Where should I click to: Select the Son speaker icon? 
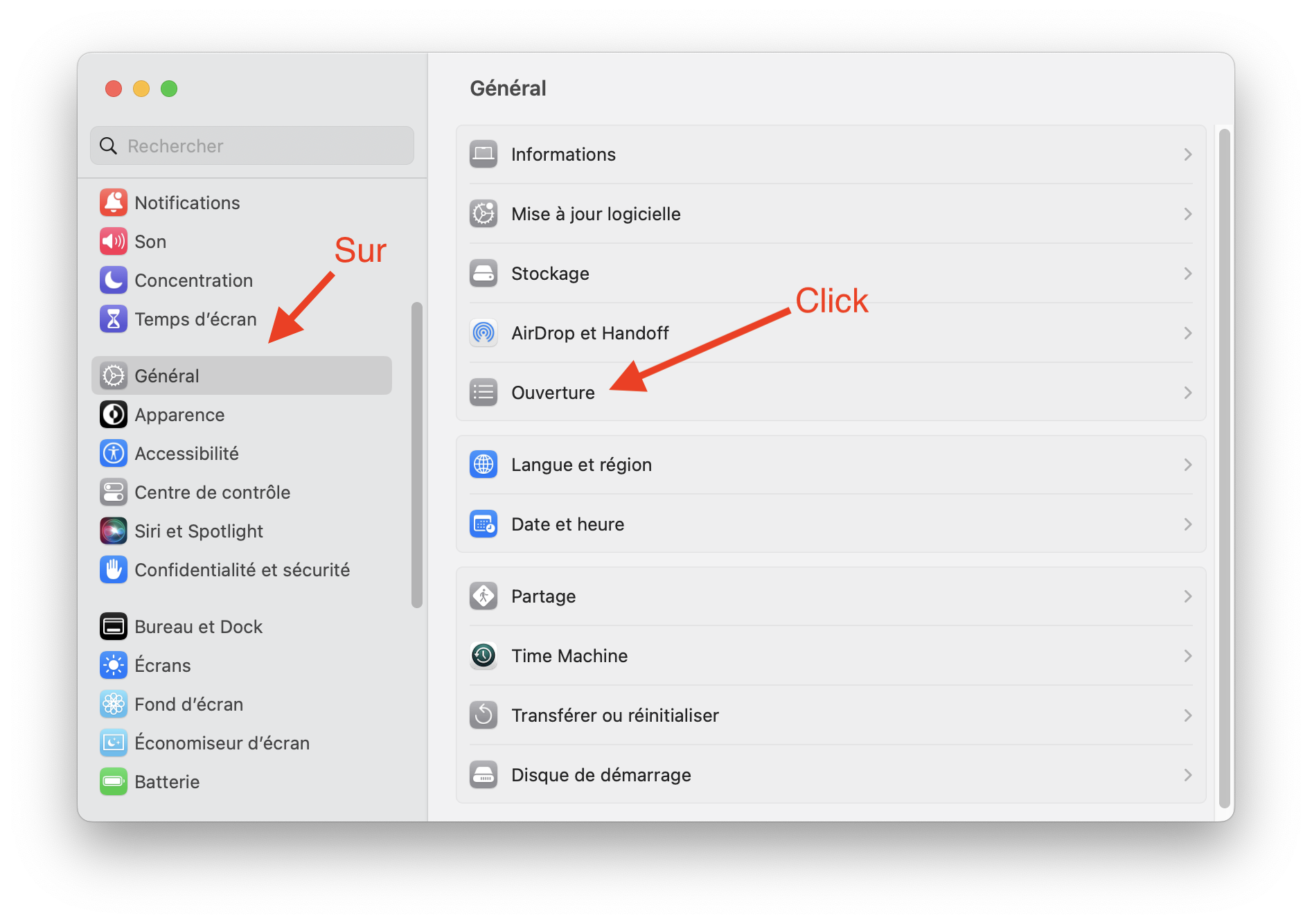click(x=114, y=241)
